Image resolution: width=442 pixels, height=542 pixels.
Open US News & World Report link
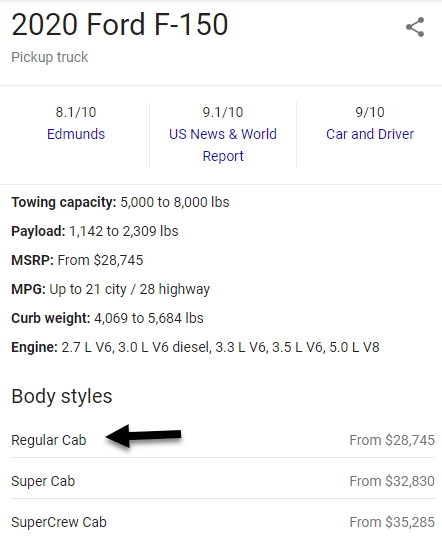click(223, 145)
